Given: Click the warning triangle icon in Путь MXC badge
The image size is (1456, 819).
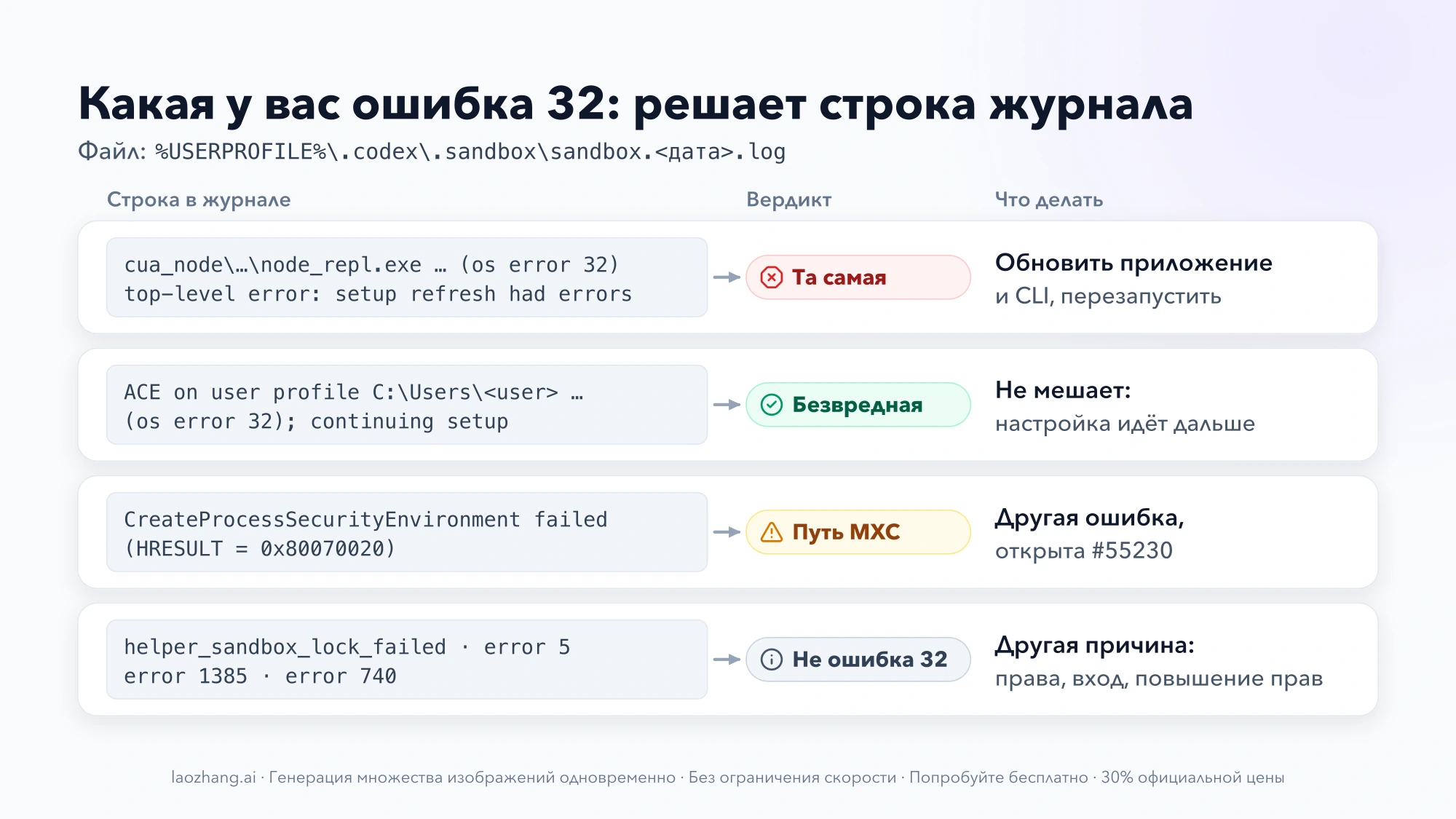Looking at the screenshot, I should (772, 532).
